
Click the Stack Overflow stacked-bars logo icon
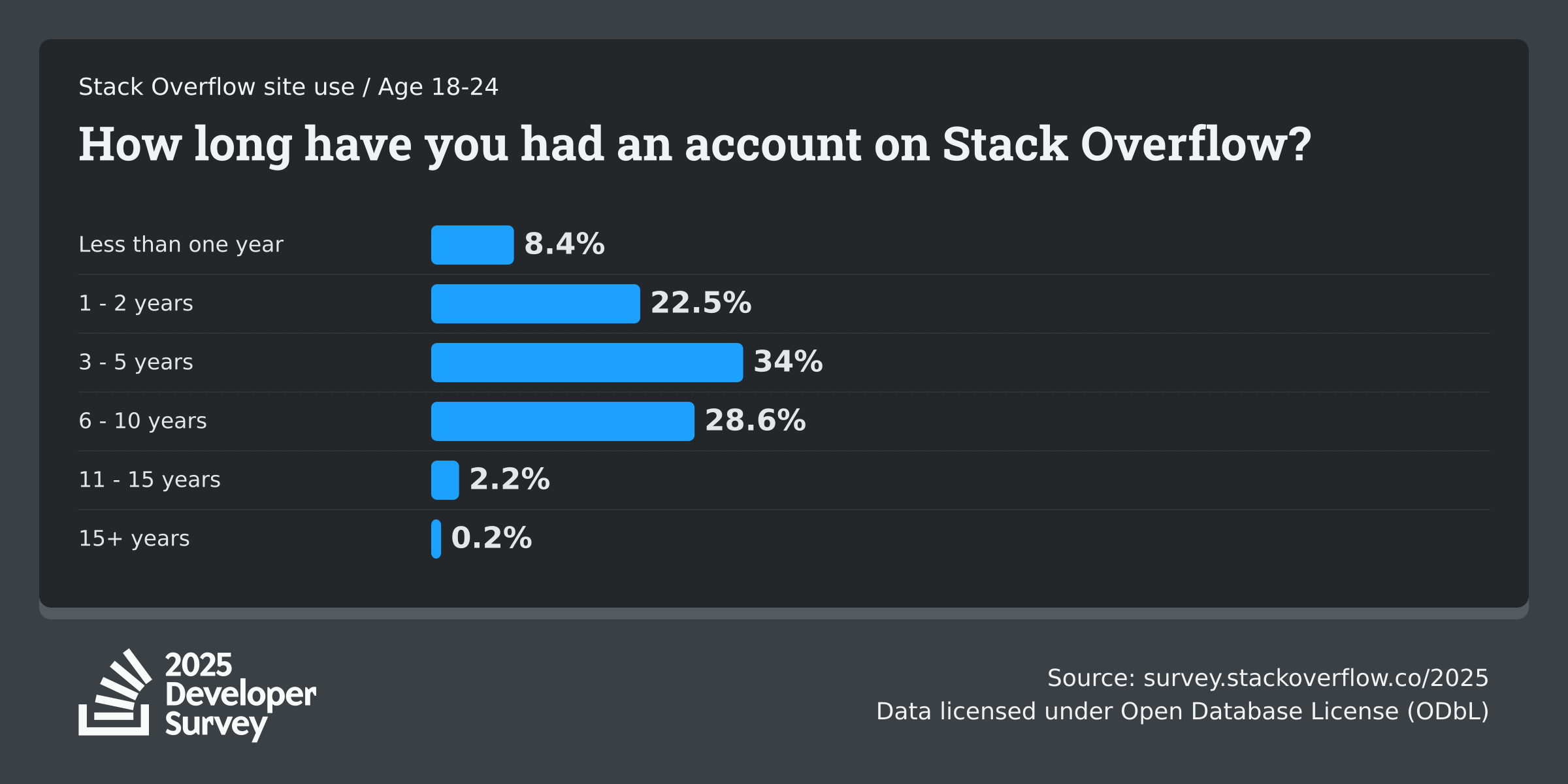[x=115, y=693]
